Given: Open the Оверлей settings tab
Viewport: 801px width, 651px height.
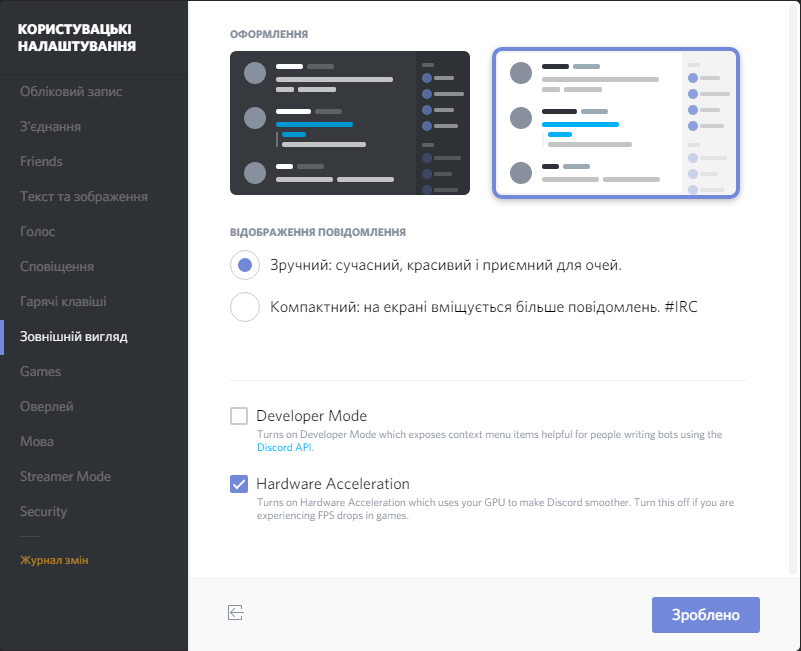Looking at the screenshot, I should (x=47, y=407).
